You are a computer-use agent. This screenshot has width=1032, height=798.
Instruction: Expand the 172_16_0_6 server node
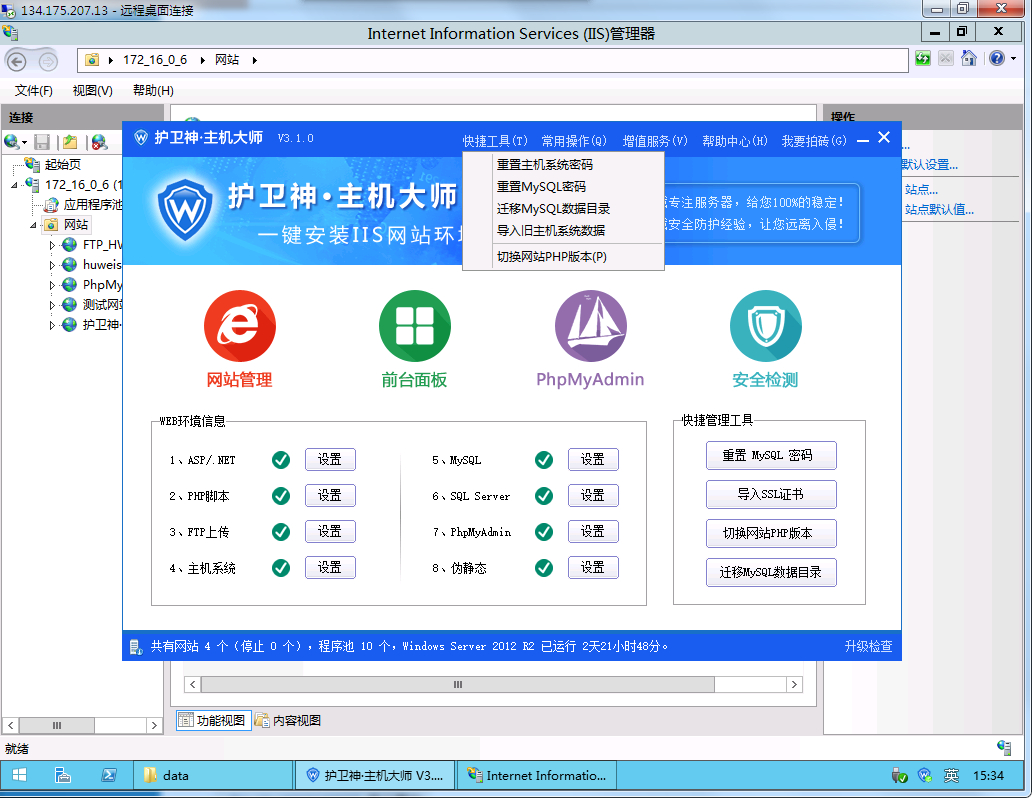click(14, 185)
